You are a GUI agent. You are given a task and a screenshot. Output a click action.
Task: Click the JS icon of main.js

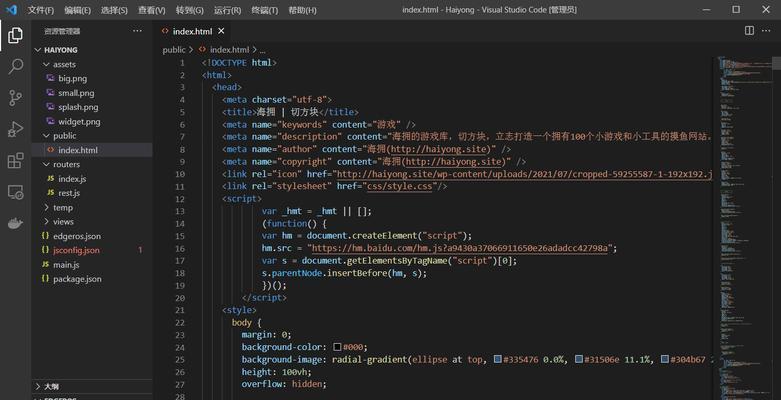pyautogui.click(x=45, y=265)
